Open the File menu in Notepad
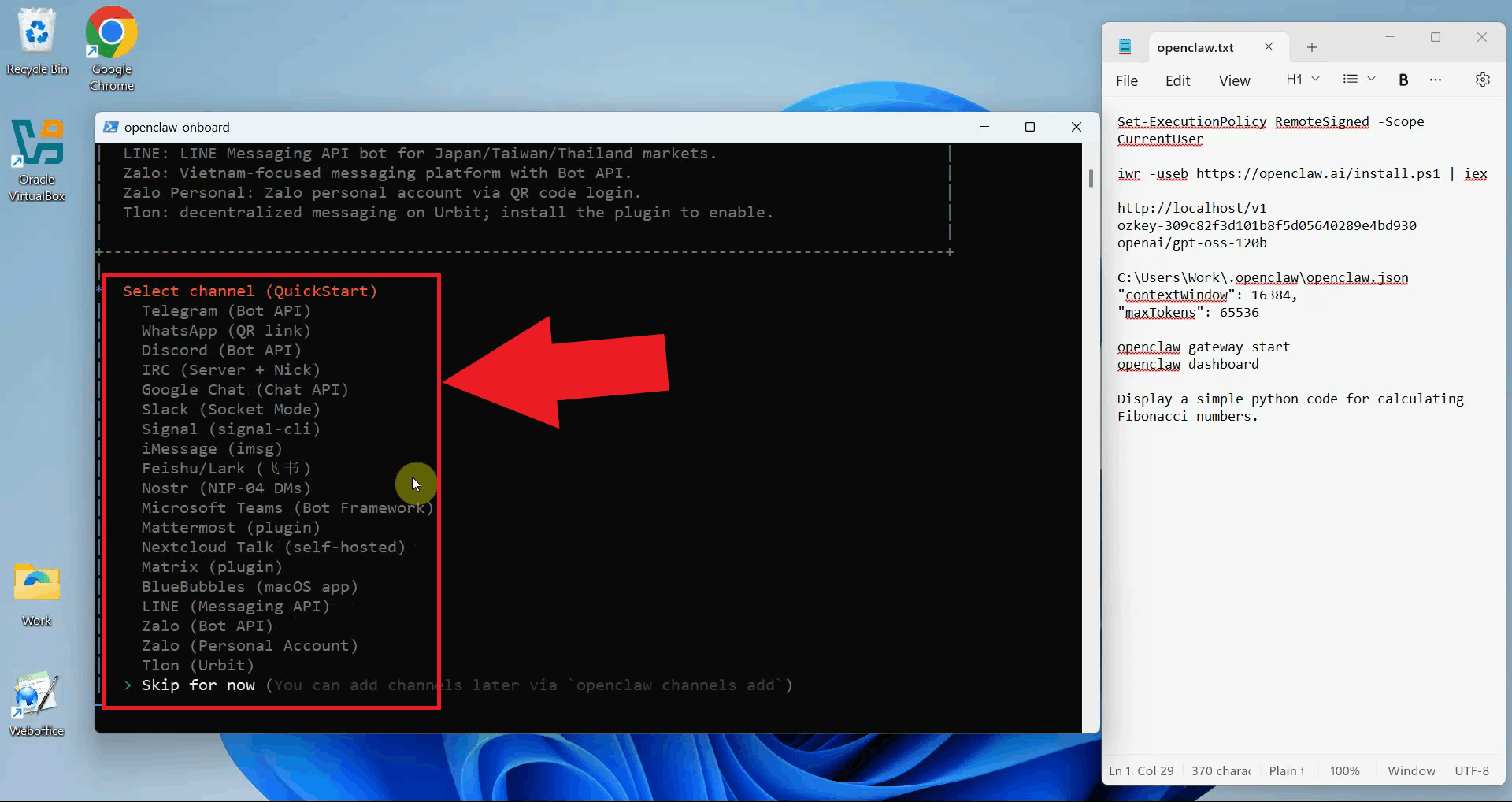The image size is (1512, 802). [1126, 80]
